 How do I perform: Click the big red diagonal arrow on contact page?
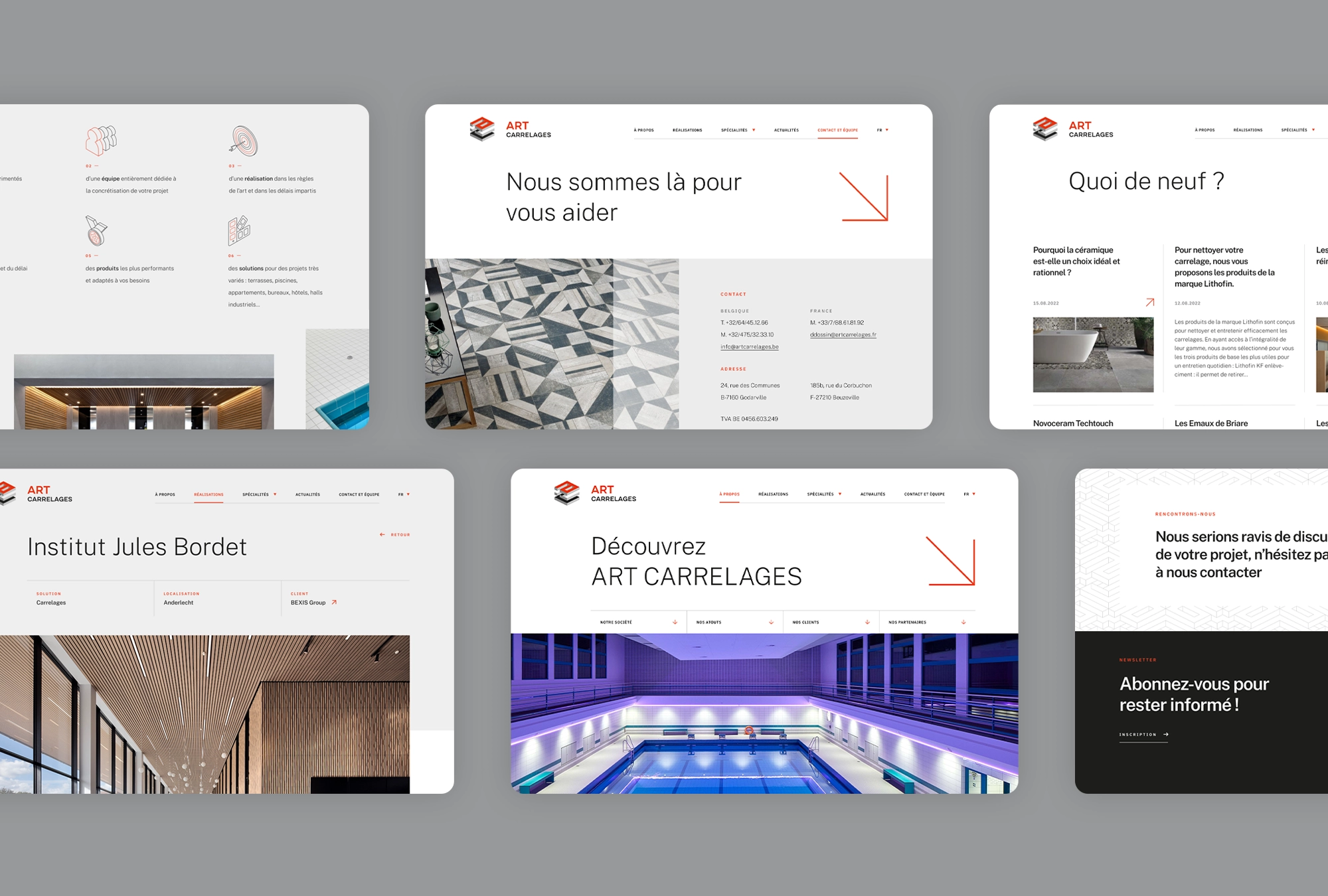coord(863,196)
